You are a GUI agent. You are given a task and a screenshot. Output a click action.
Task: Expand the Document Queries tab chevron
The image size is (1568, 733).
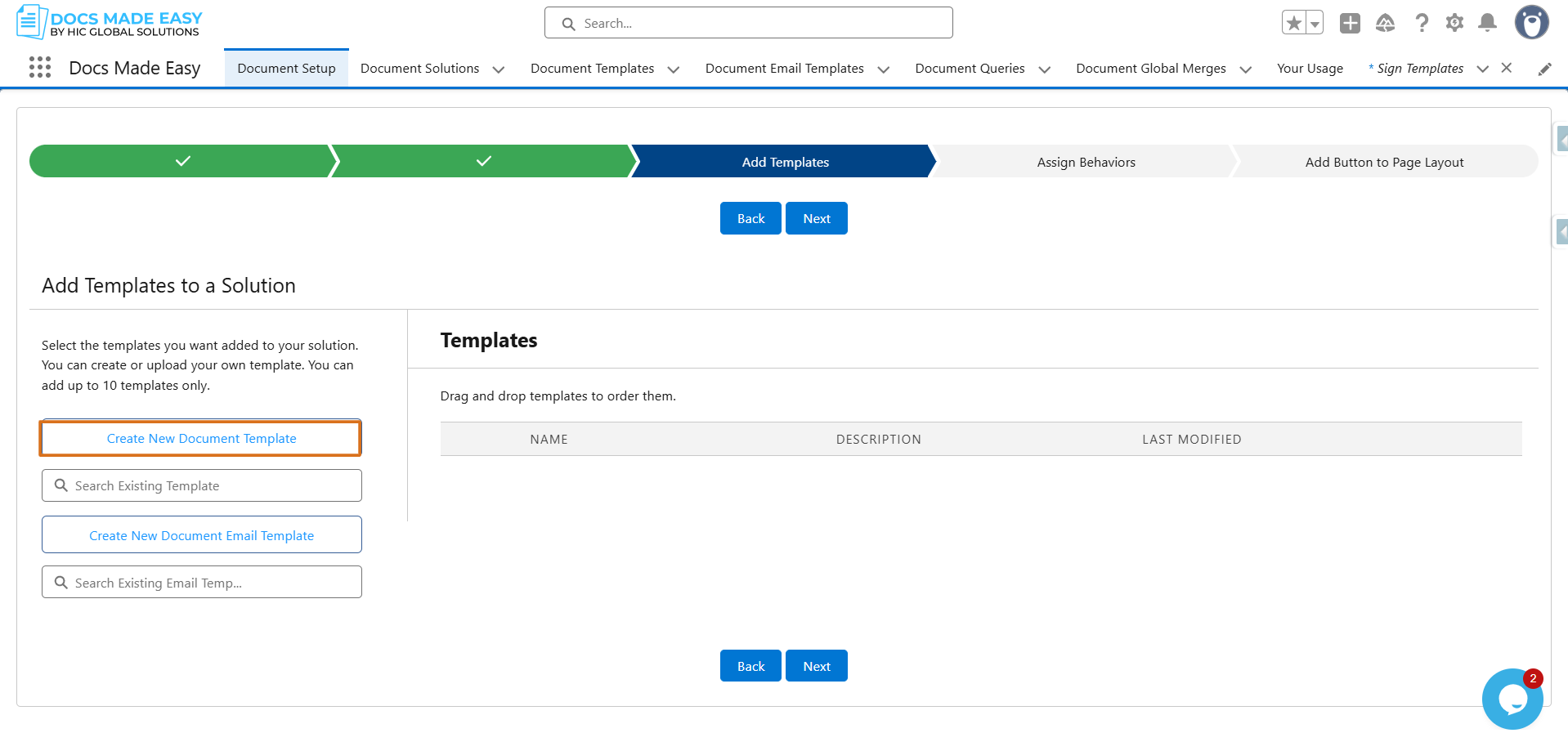pyautogui.click(x=1044, y=69)
